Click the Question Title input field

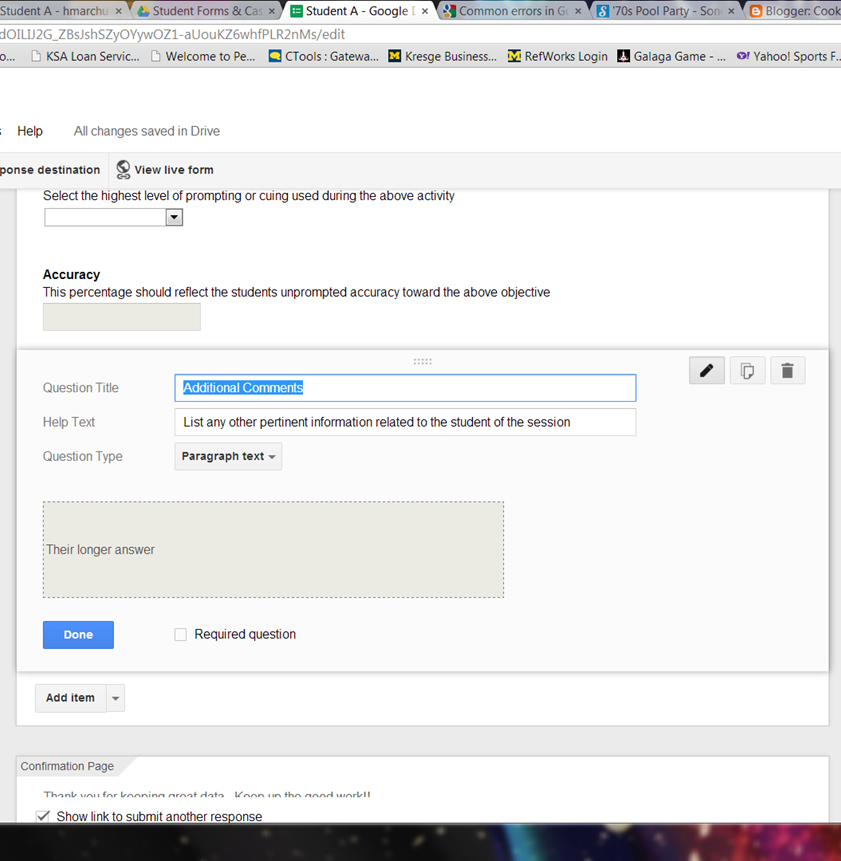click(x=405, y=388)
